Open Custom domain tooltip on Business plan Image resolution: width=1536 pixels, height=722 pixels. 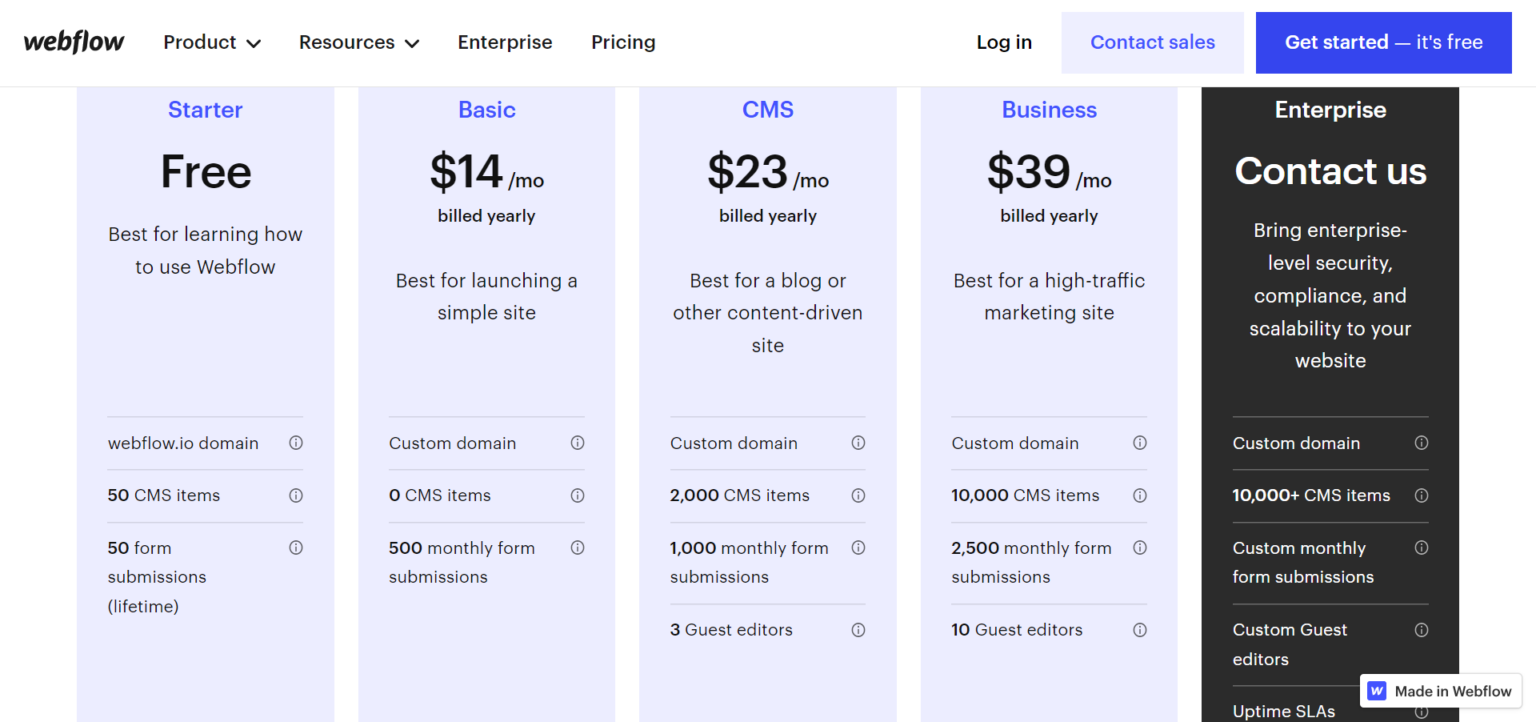[x=1139, y=442]
